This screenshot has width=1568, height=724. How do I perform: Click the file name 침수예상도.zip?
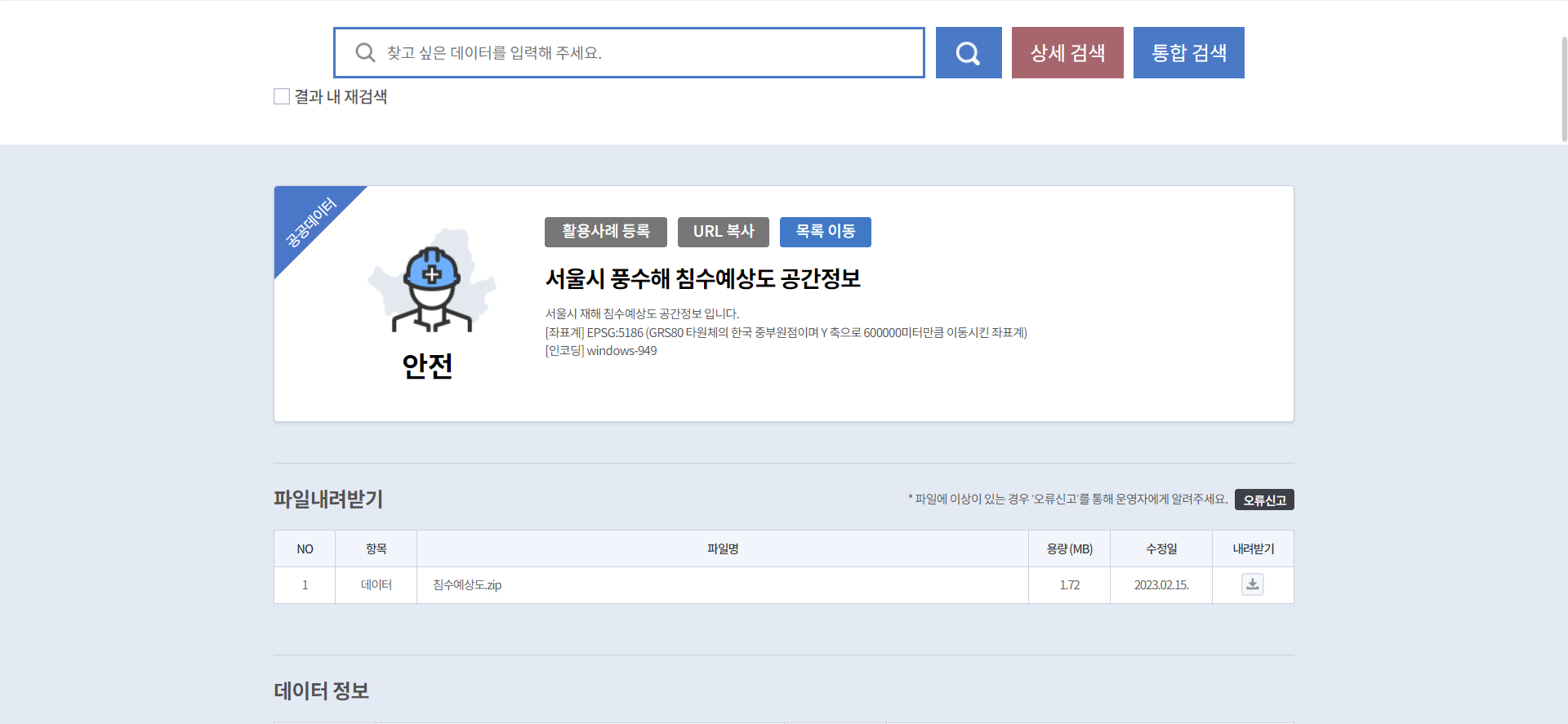[x=467, y=585]
